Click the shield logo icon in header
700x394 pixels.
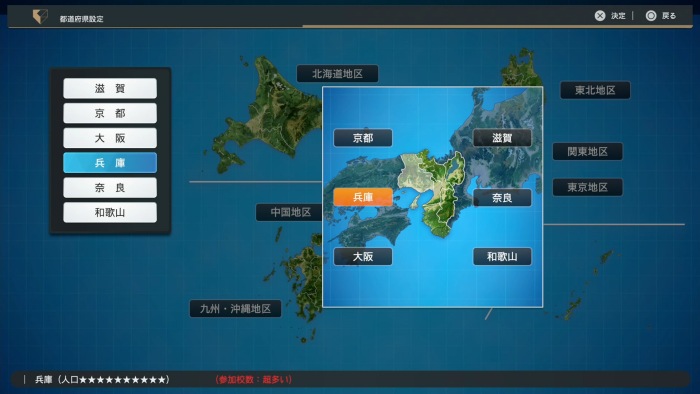point(40,17)
